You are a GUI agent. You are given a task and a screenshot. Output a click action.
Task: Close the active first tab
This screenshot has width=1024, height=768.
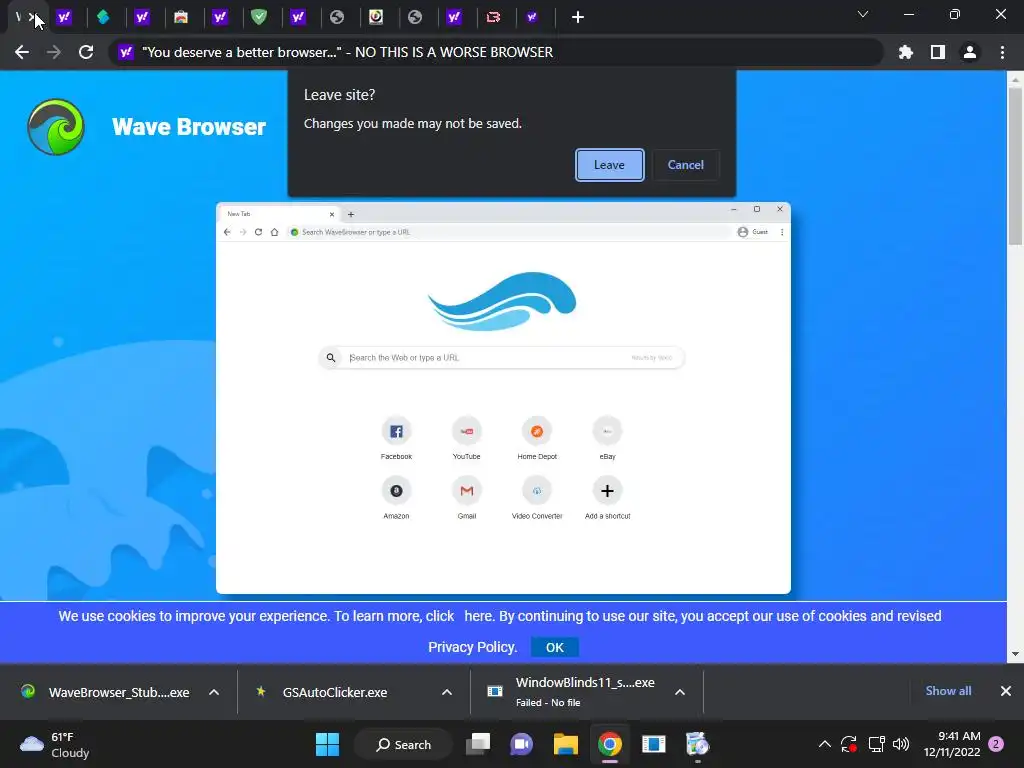coord(31,17)
